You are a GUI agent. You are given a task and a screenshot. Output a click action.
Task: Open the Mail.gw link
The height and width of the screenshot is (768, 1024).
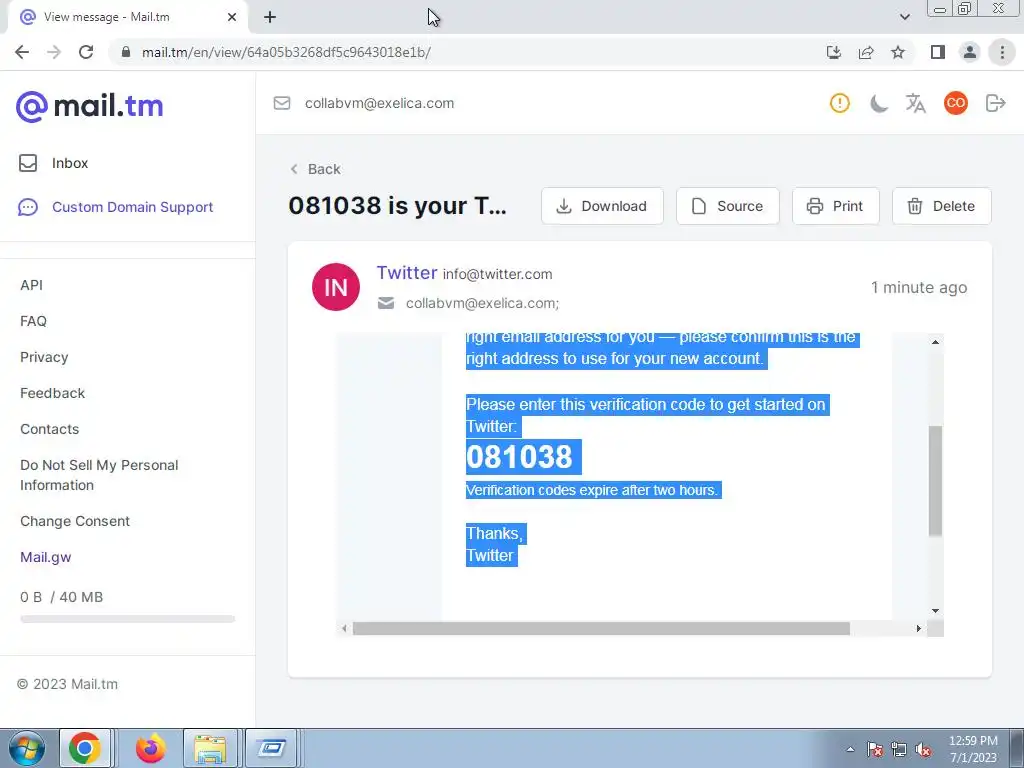[x=46, y=557]
